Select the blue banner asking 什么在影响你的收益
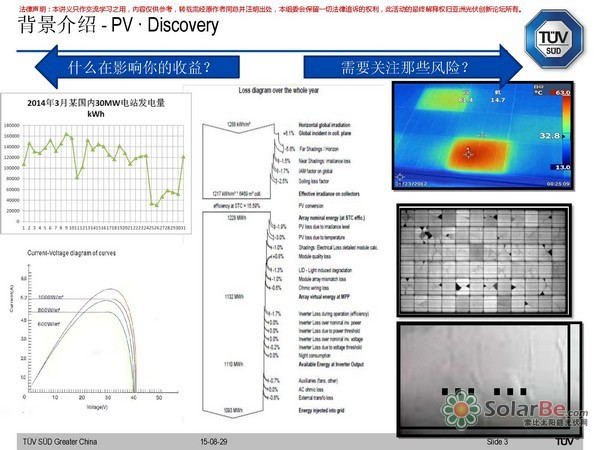The width and height of the screenshot is (600, 450). pos(140,68)
